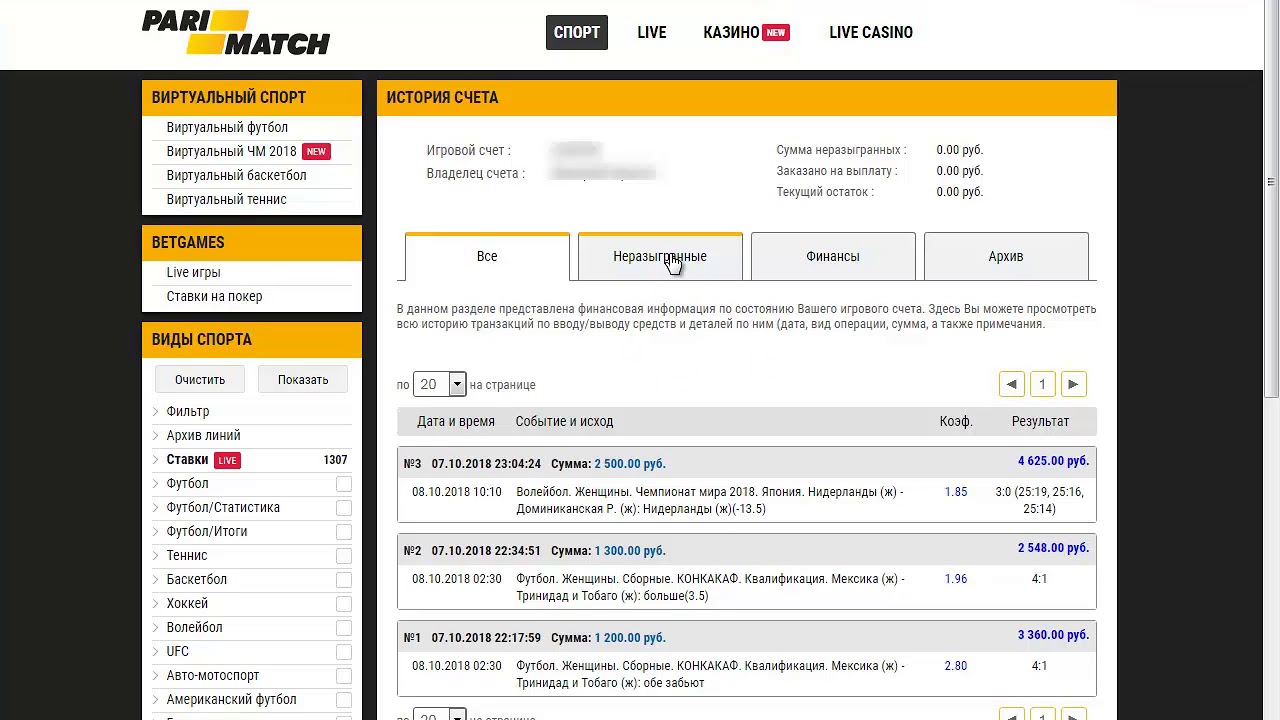Viewport: 1280px width, 720px height.
Task: Click the Показать button
Action: coord(303,380)
